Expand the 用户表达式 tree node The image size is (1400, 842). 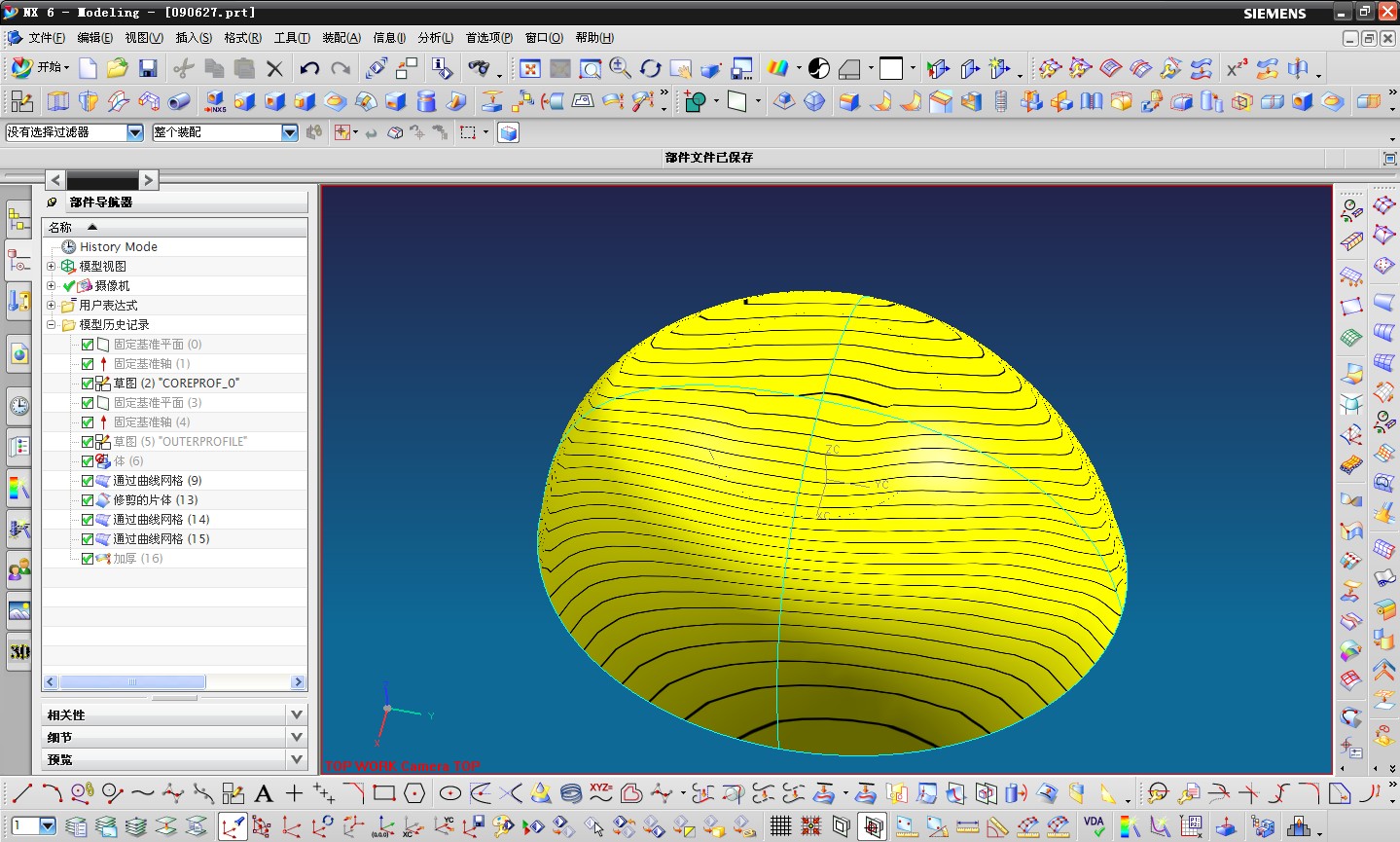pyautogui.click(x=52, y=305)
